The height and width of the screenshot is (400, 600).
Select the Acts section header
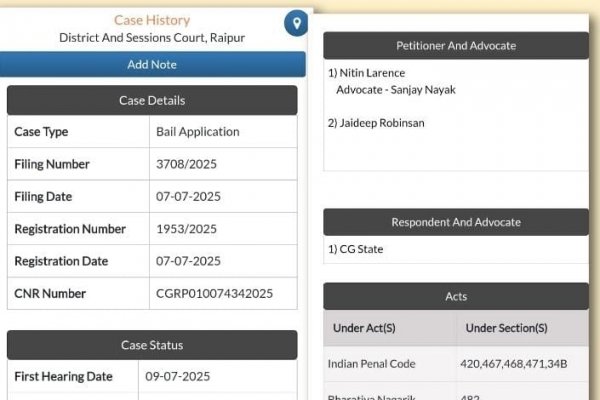tap(456, 296)
